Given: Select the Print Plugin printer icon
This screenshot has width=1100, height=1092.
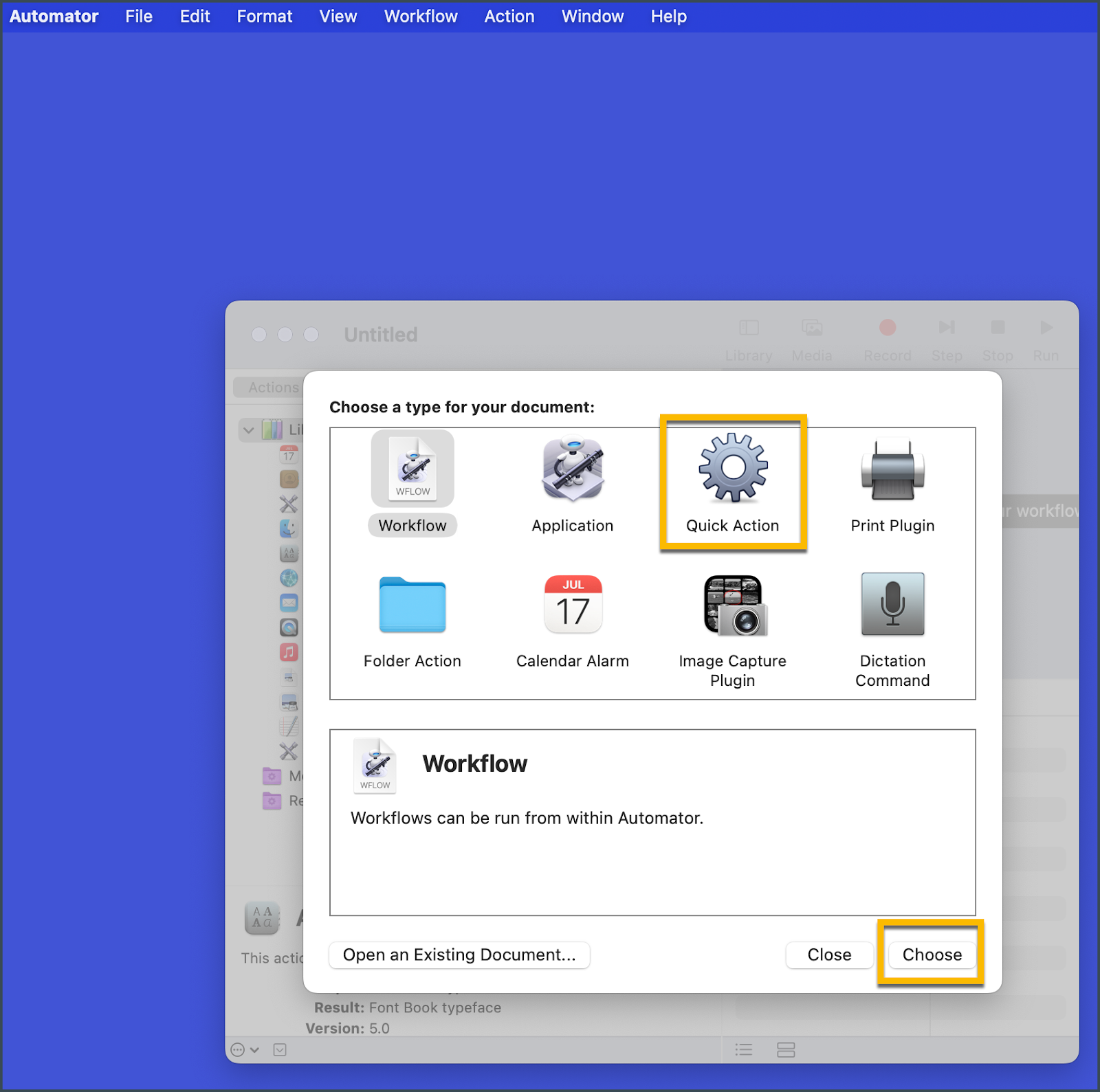Looking at the screenshot, I should 892,470.
